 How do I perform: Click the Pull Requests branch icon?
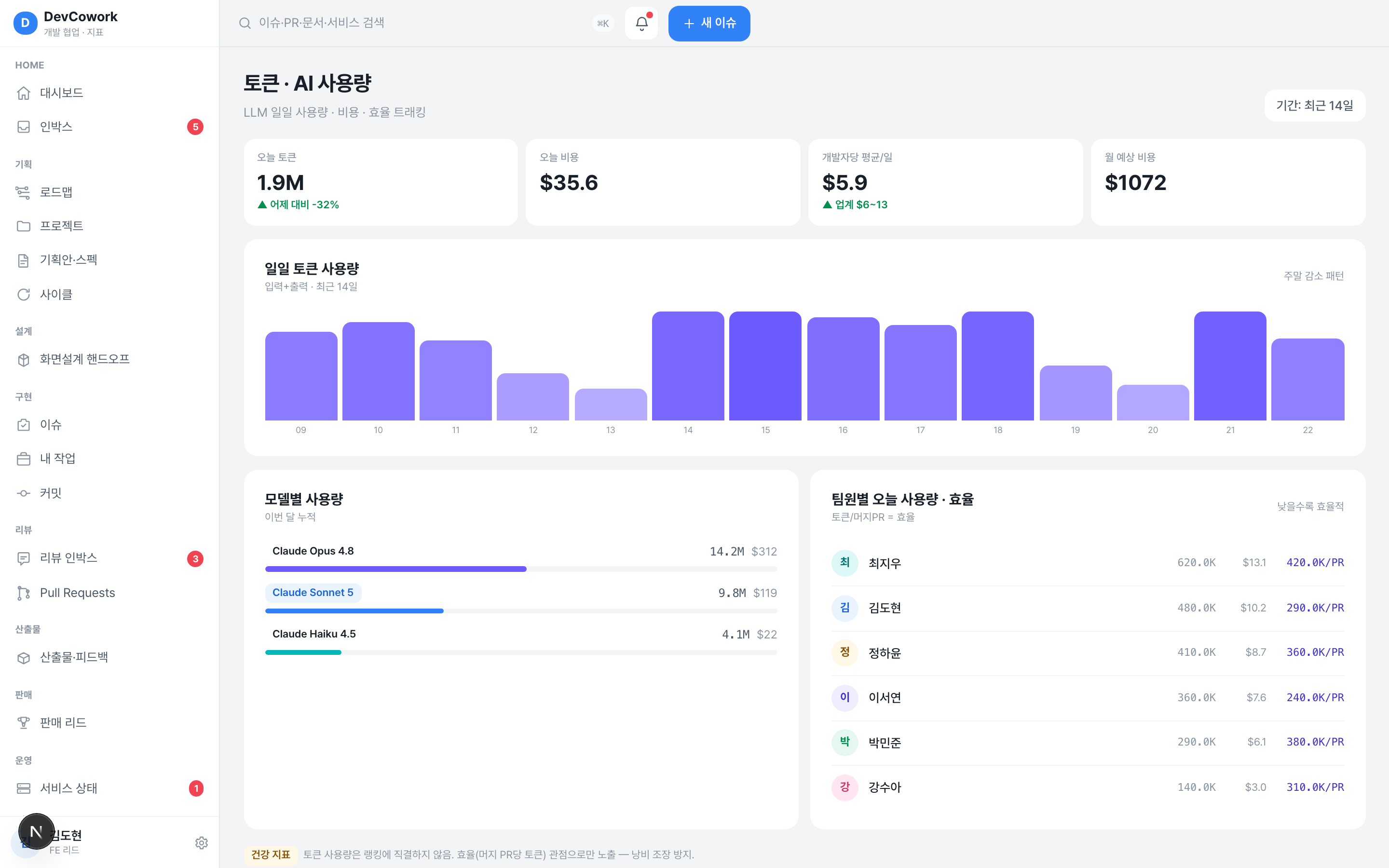click(x=24, y=593)
